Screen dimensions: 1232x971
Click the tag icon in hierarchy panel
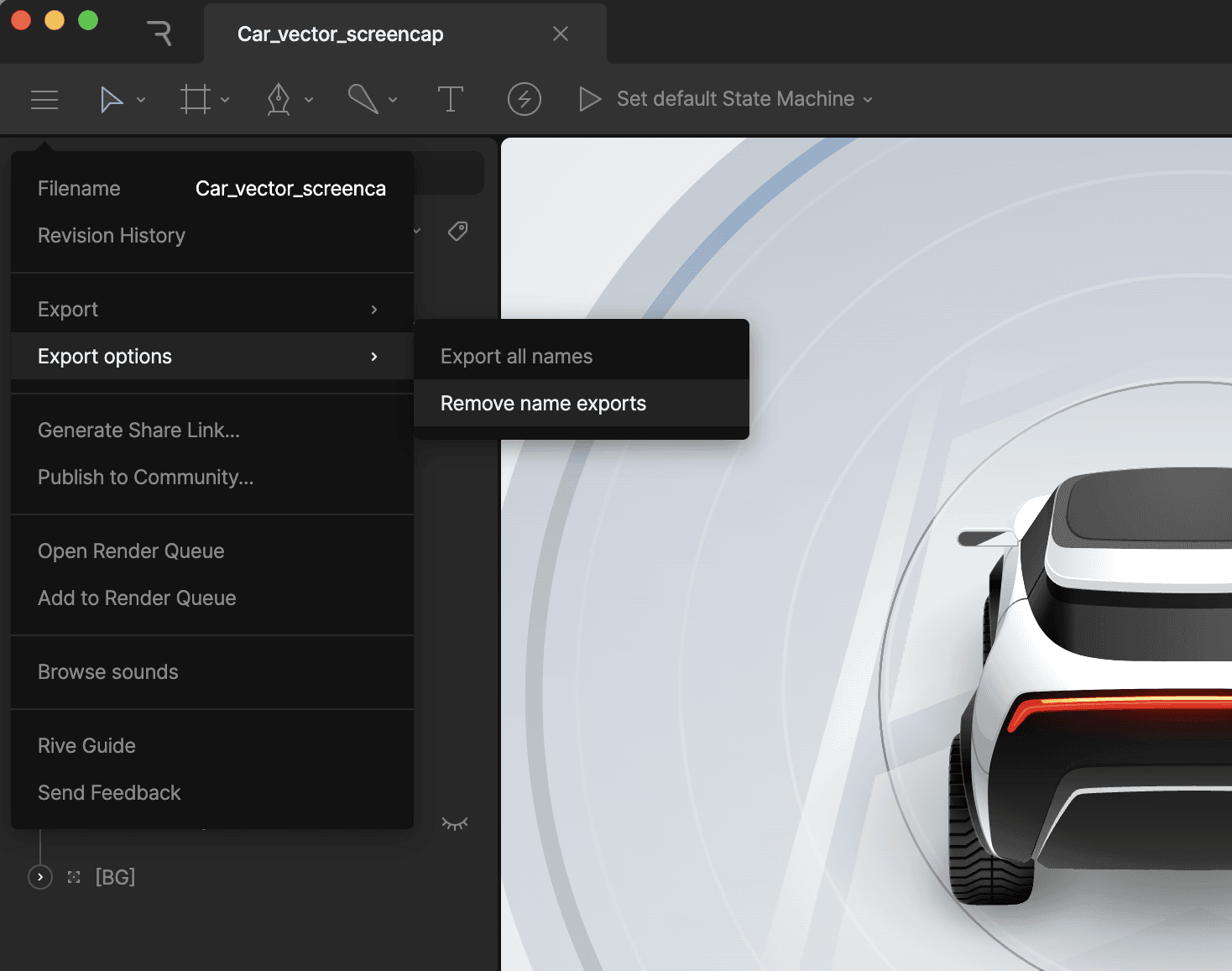457,231
